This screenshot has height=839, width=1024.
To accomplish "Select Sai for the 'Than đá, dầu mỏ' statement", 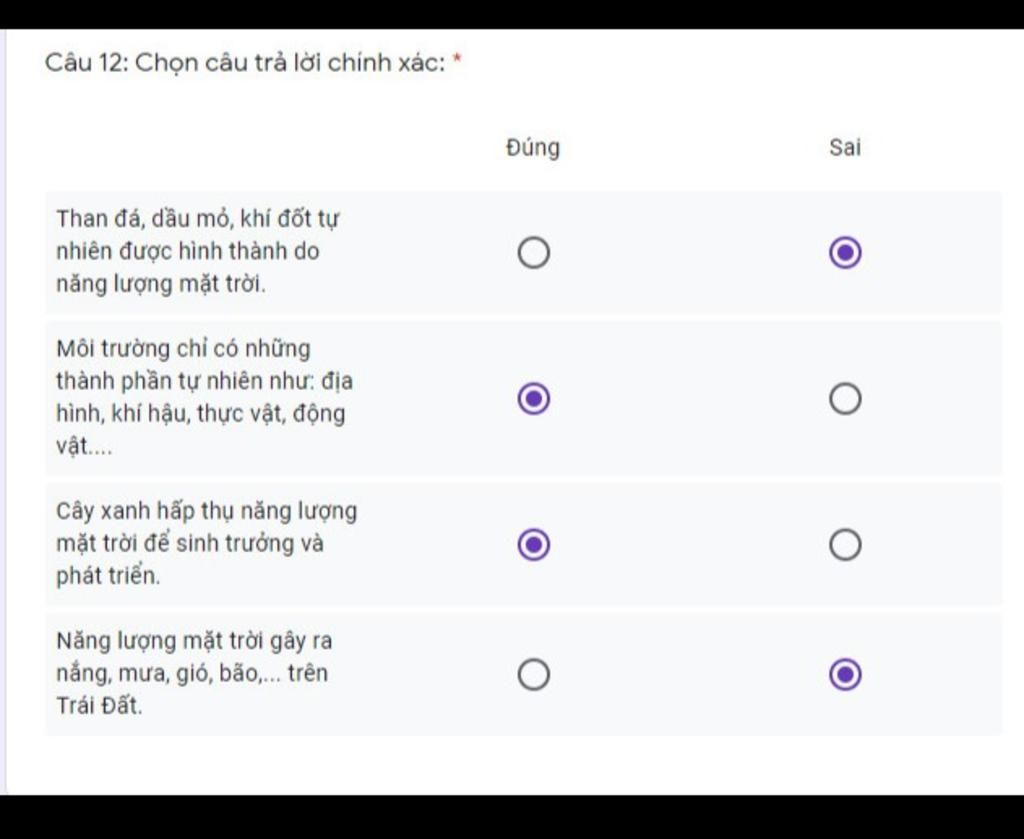I will pos(845,253).
